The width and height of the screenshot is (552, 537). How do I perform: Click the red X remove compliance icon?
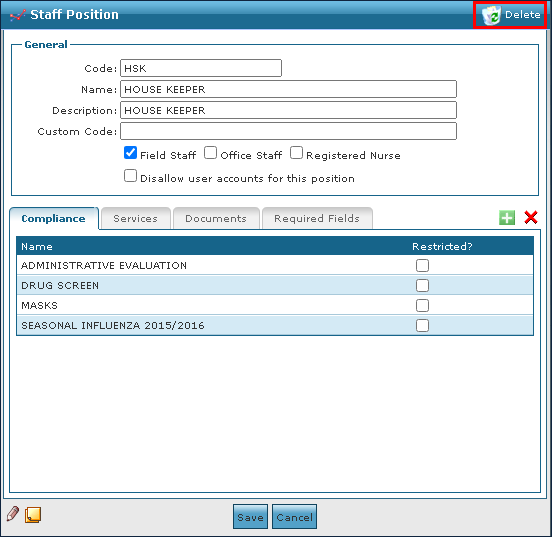tap(531, 217)
